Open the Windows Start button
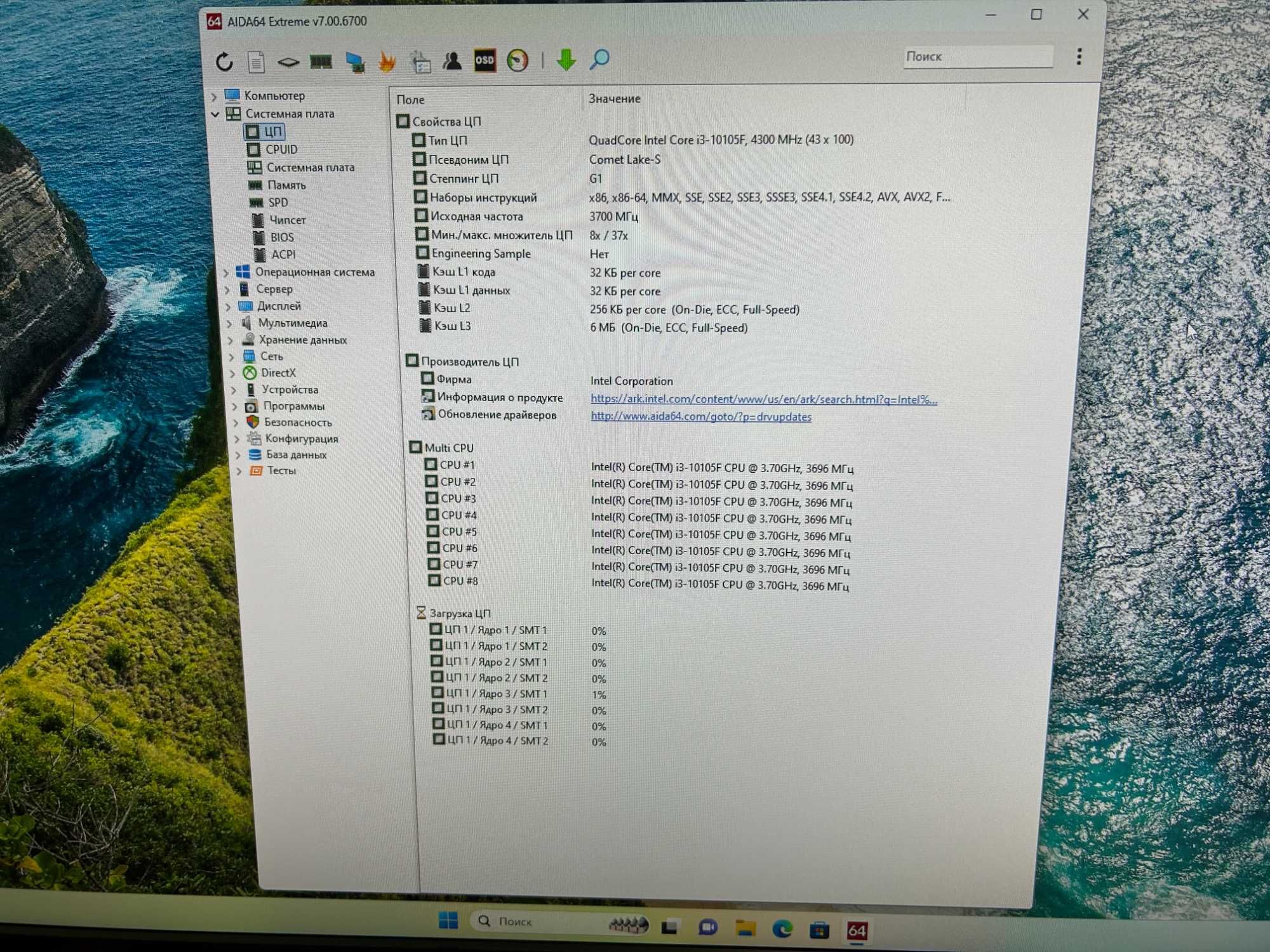1270x952 pixels. point(448,920)
